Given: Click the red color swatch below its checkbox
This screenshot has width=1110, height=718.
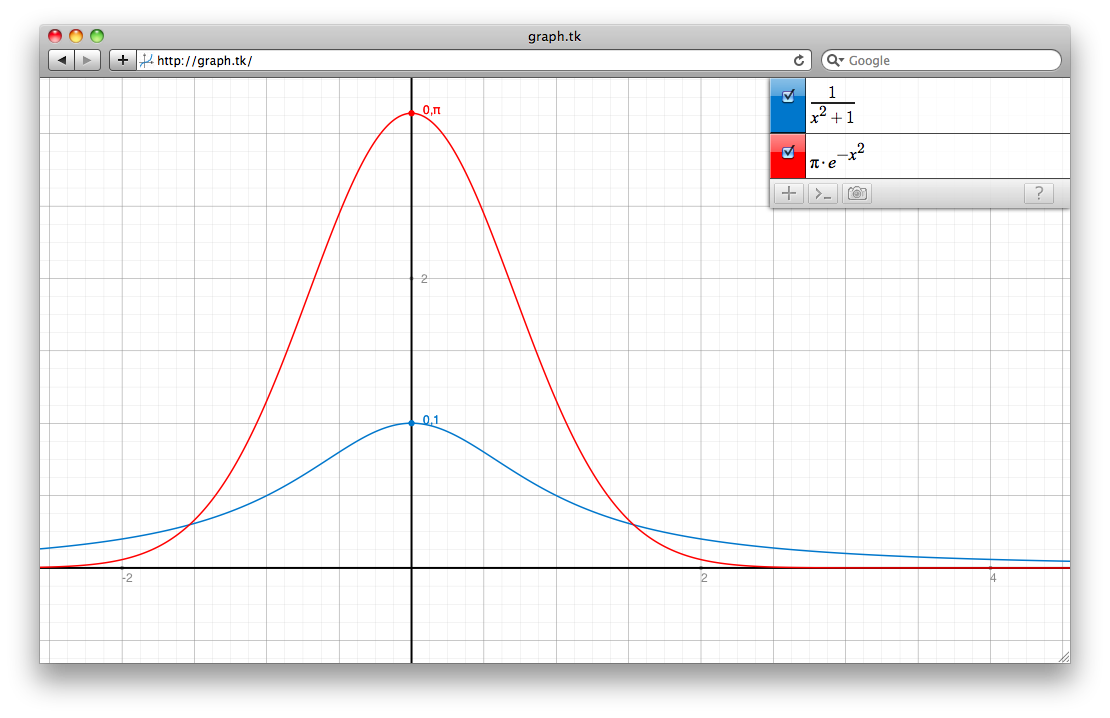Looking at the screenshot, I should coord(787,169).
